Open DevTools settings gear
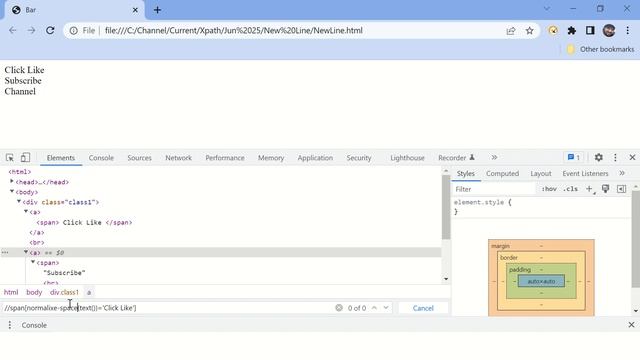The image size is (640, 360). tap(599, 158)
